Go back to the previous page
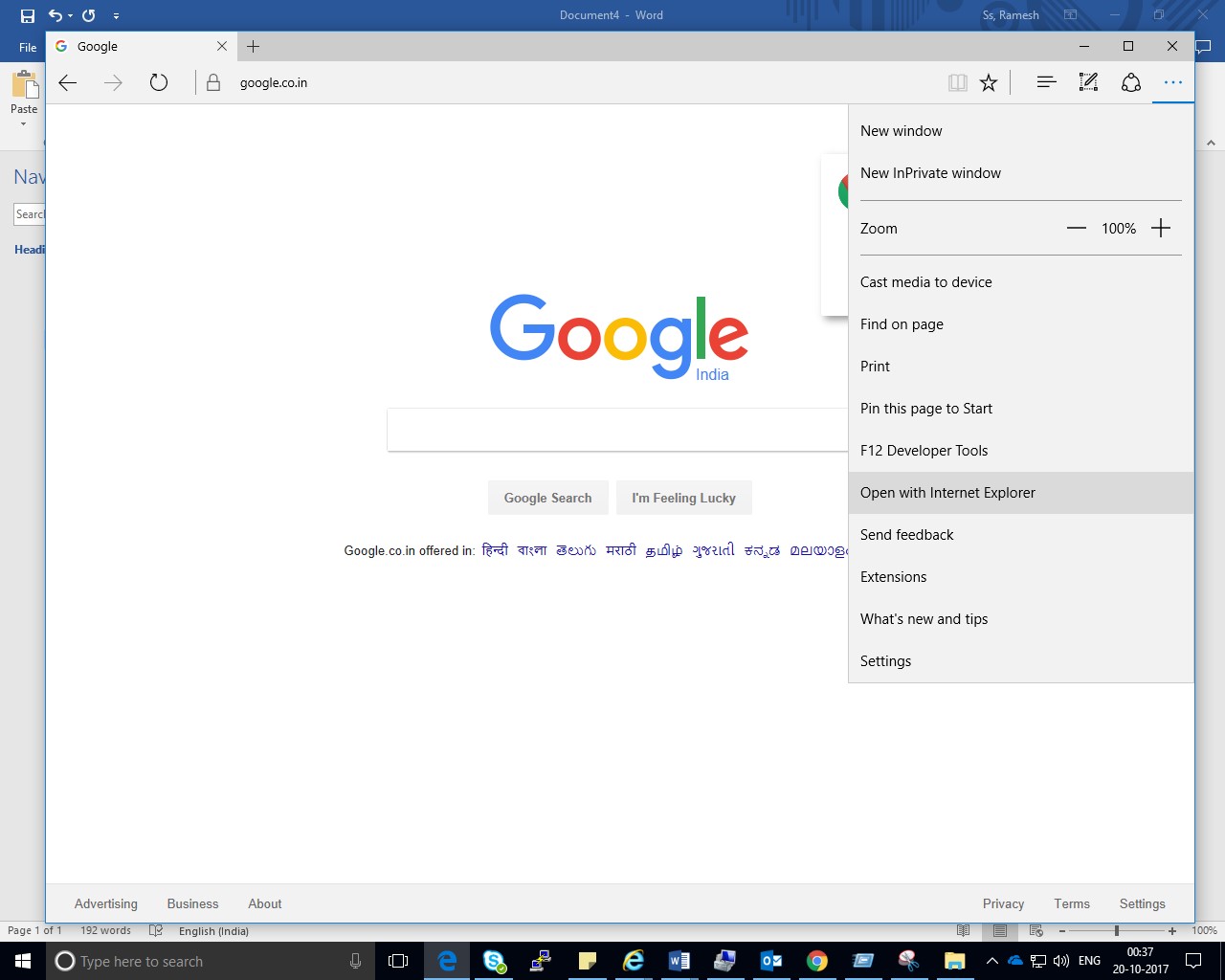This screenshot has height=980, width=1225. coord(67,82)
